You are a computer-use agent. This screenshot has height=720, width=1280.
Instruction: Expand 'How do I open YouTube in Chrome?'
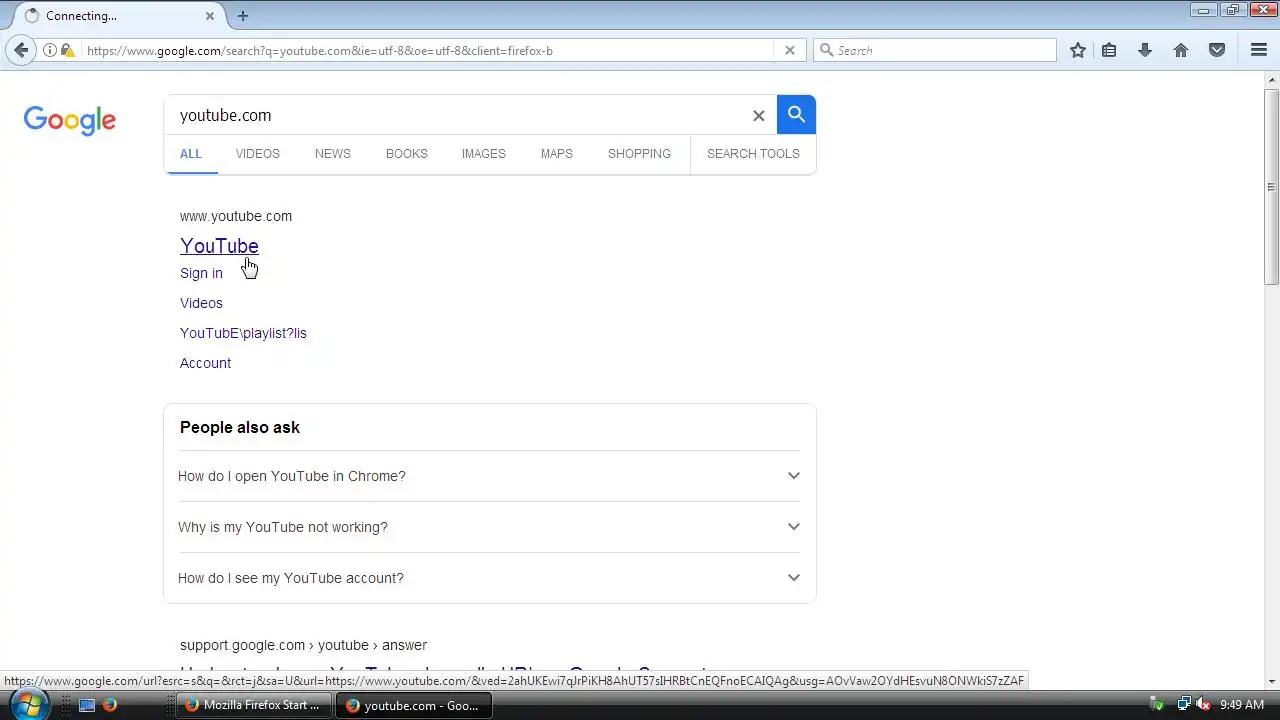coord(490,476)
